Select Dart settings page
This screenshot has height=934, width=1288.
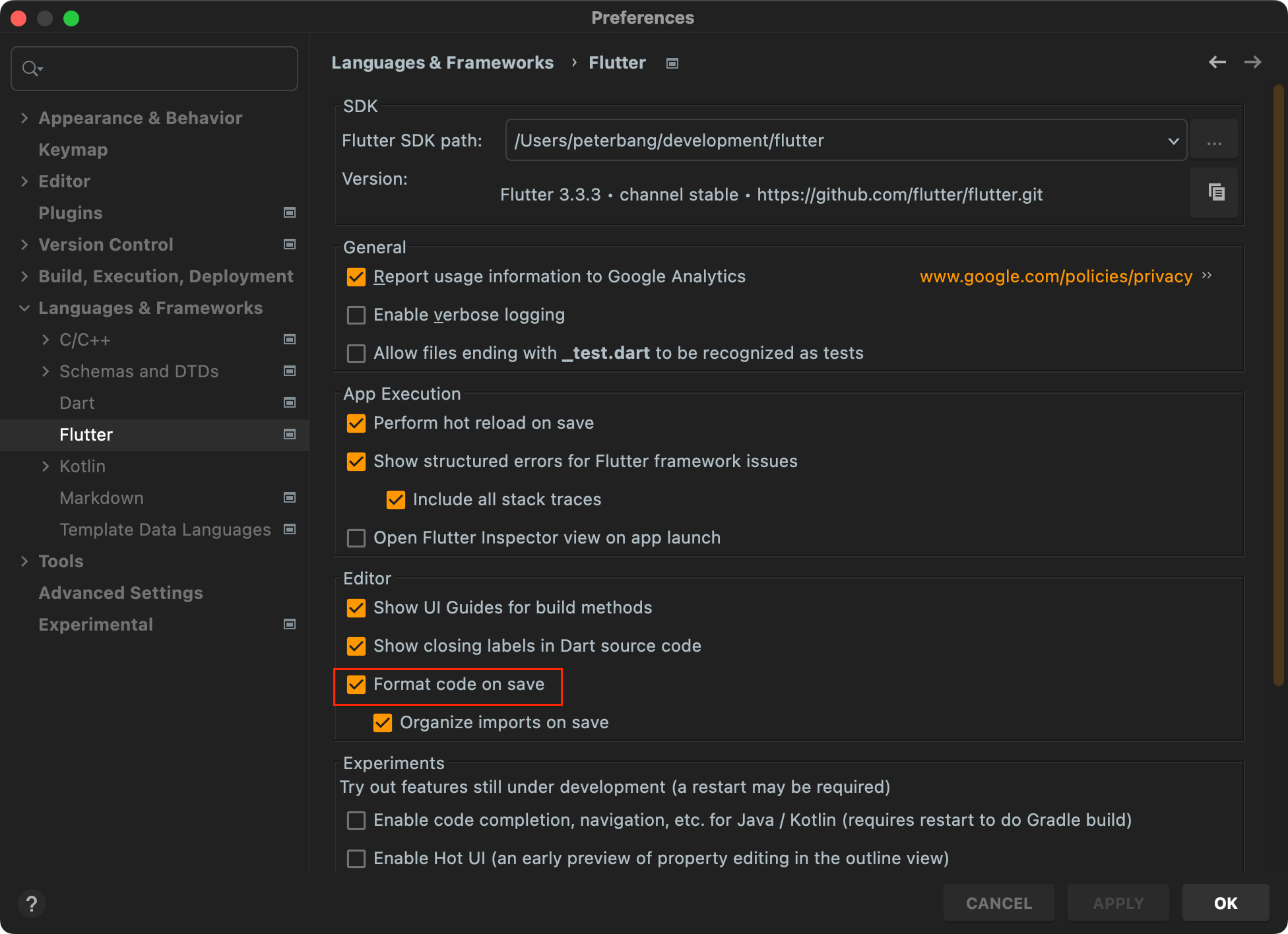tap(77, 403)
